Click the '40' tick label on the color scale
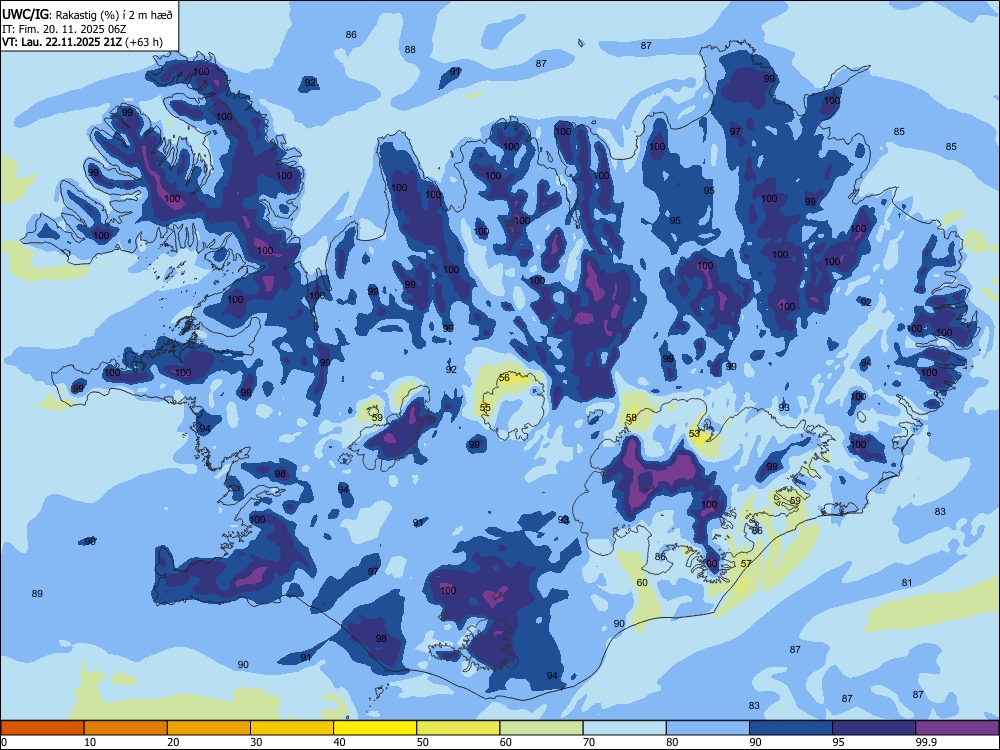The height and width of the screenshot is (750, 1000). point(340,742)
